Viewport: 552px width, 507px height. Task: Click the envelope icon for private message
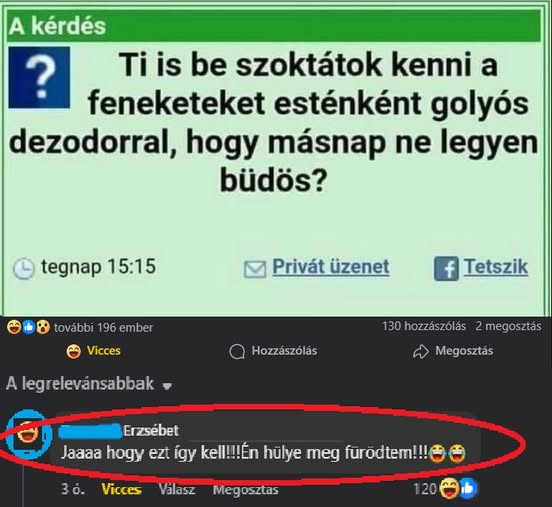point(255,269)
